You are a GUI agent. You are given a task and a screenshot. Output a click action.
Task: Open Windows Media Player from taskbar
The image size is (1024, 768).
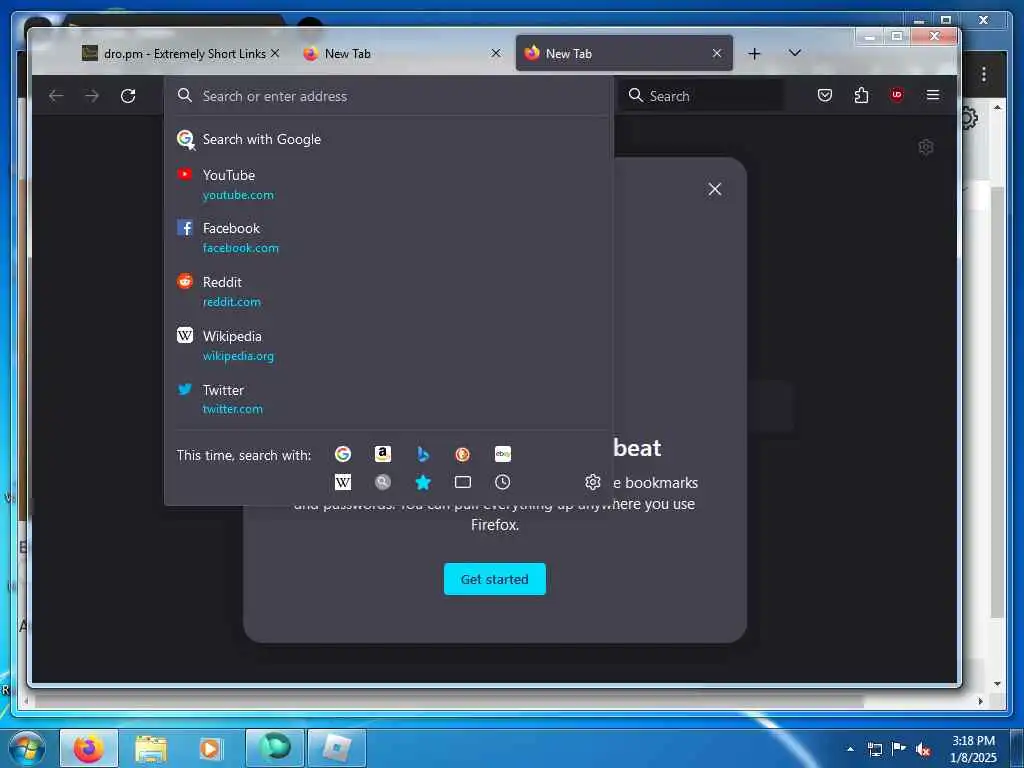coord(211,748)
